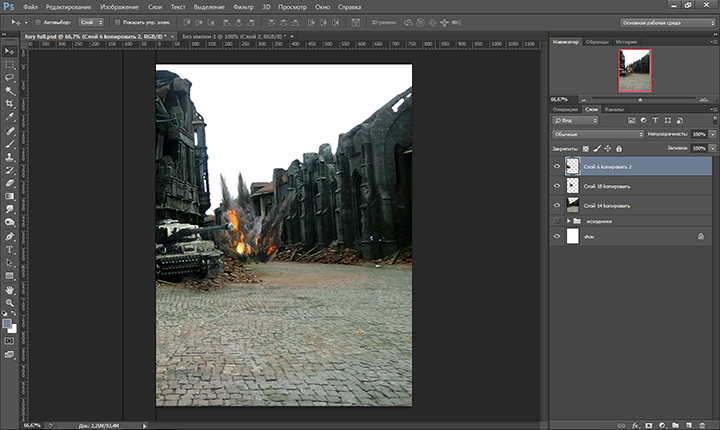
Task: Switch to the Каналы tab
Action: (x=615, y=108)
